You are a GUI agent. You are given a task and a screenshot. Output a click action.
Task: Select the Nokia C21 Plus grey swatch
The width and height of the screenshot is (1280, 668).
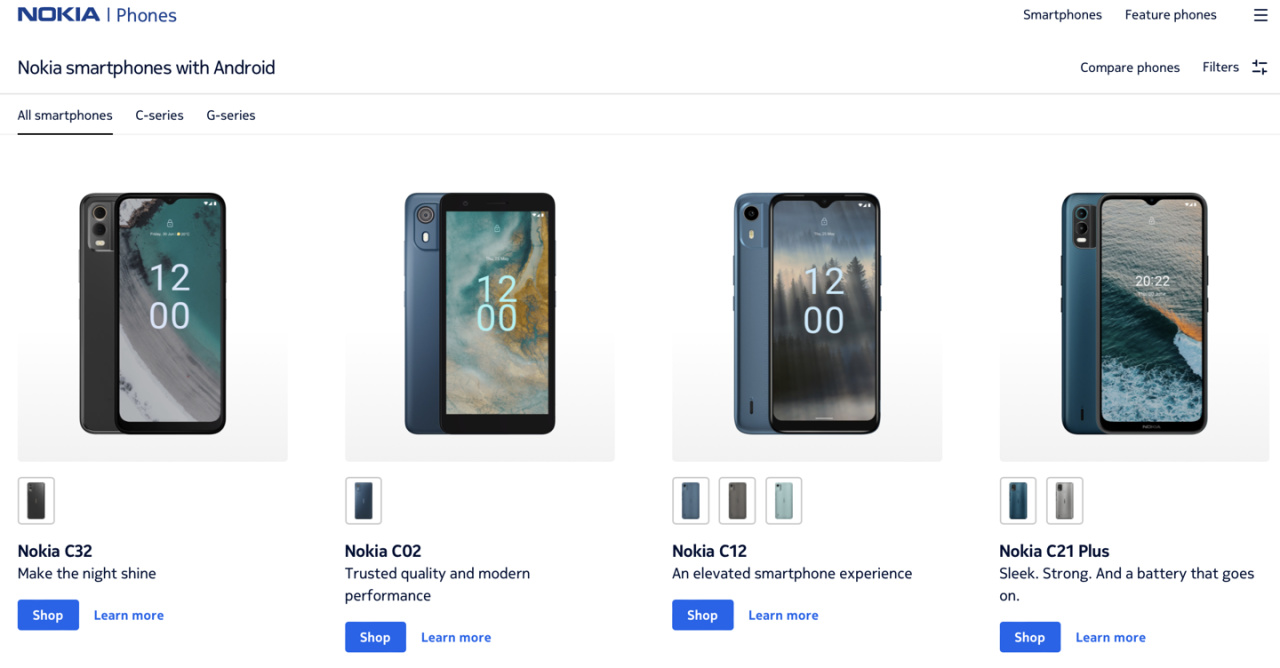point(1065,501)
